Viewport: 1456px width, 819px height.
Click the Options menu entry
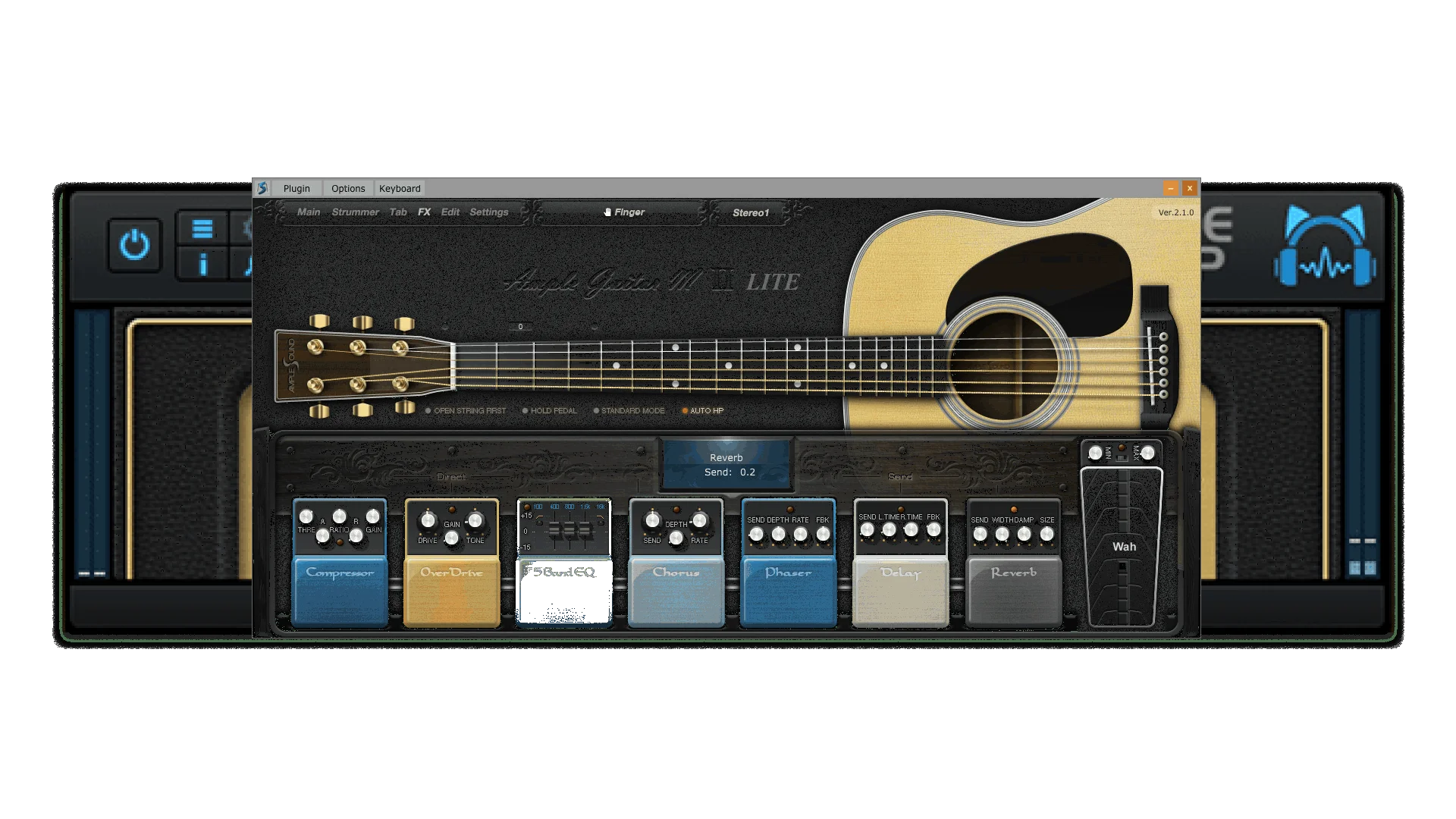347,188
